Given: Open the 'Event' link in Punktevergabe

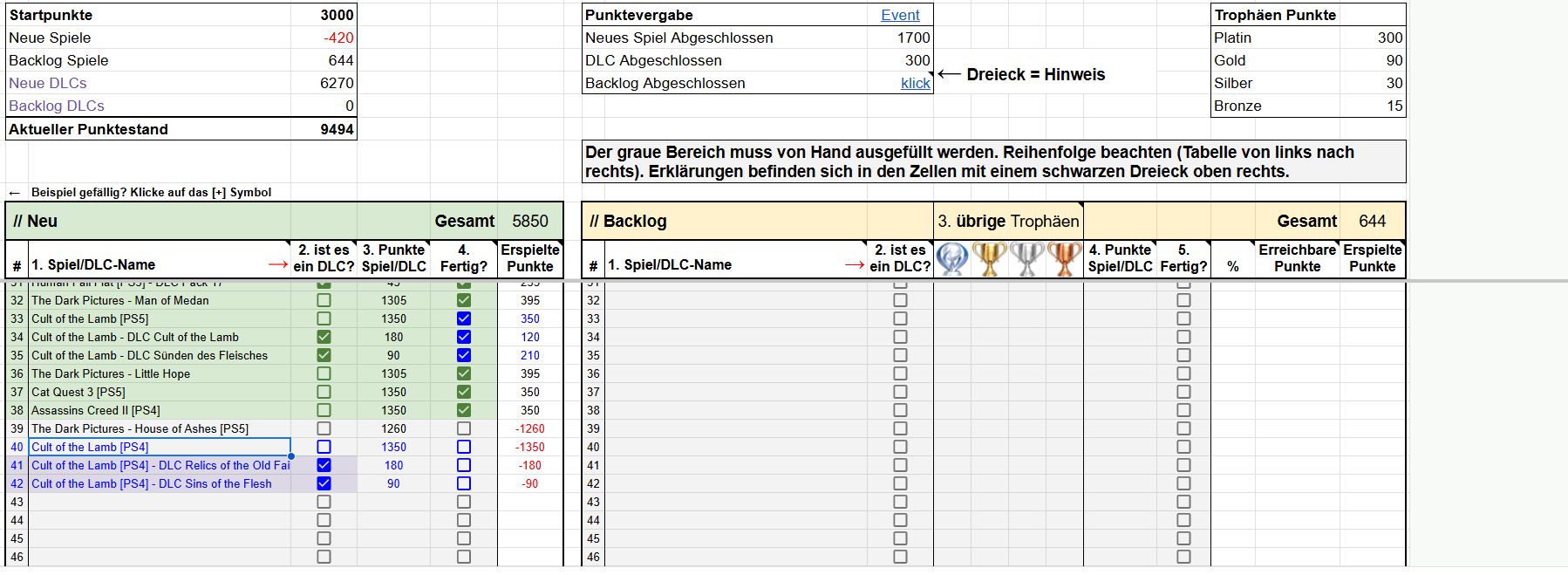Looking at the screenshot, I should coord(900,15).
